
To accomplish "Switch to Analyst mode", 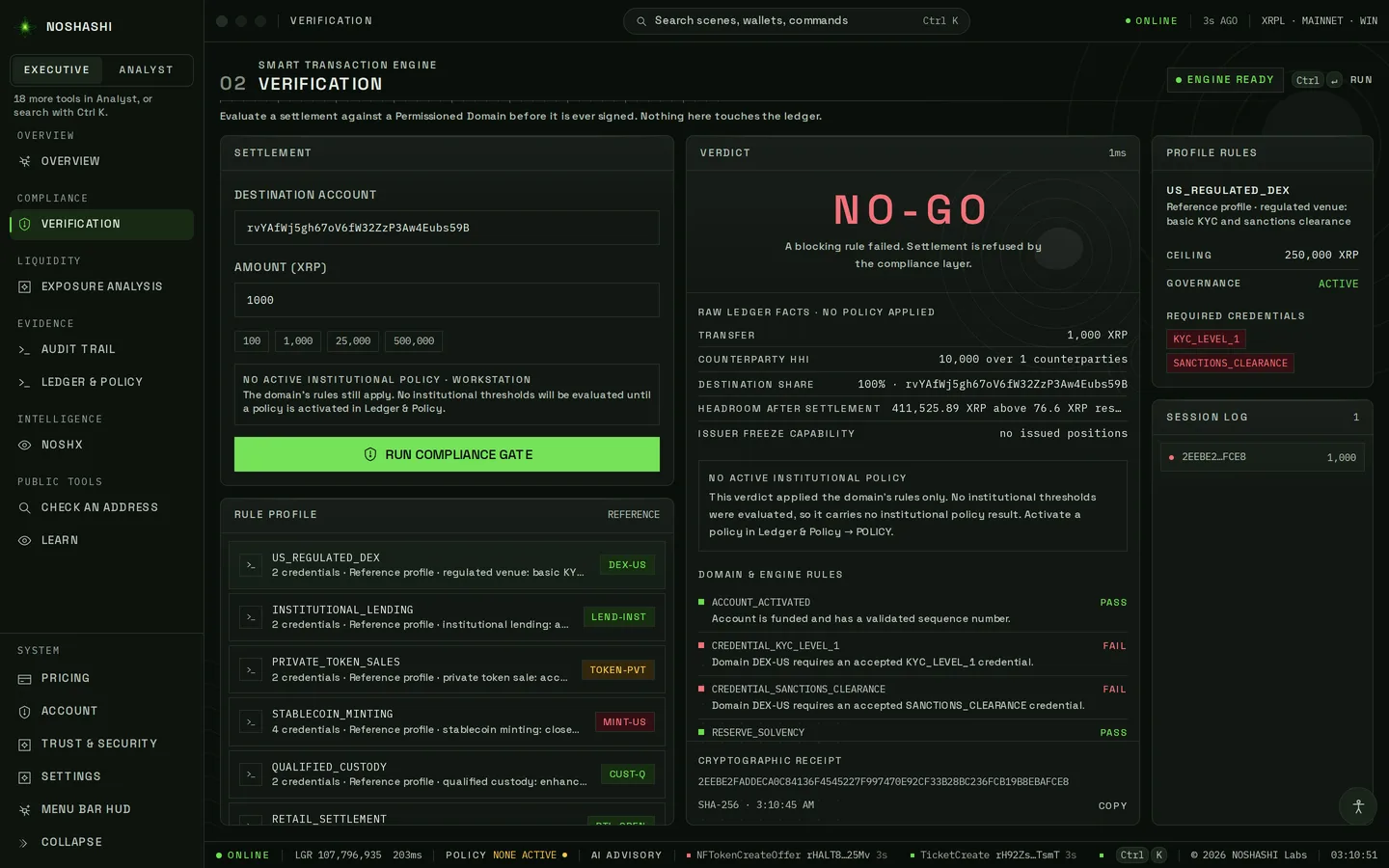I will click(x=146, y=70).
